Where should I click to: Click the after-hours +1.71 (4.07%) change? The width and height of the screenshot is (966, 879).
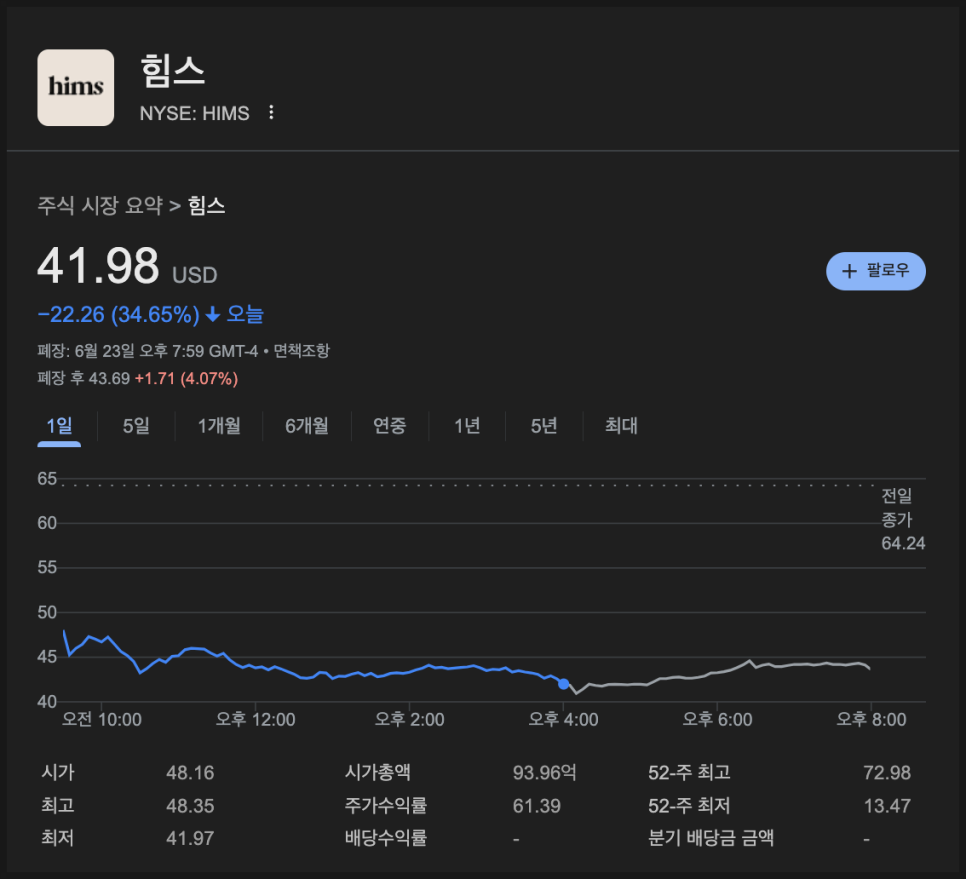[x=186, y=378]
